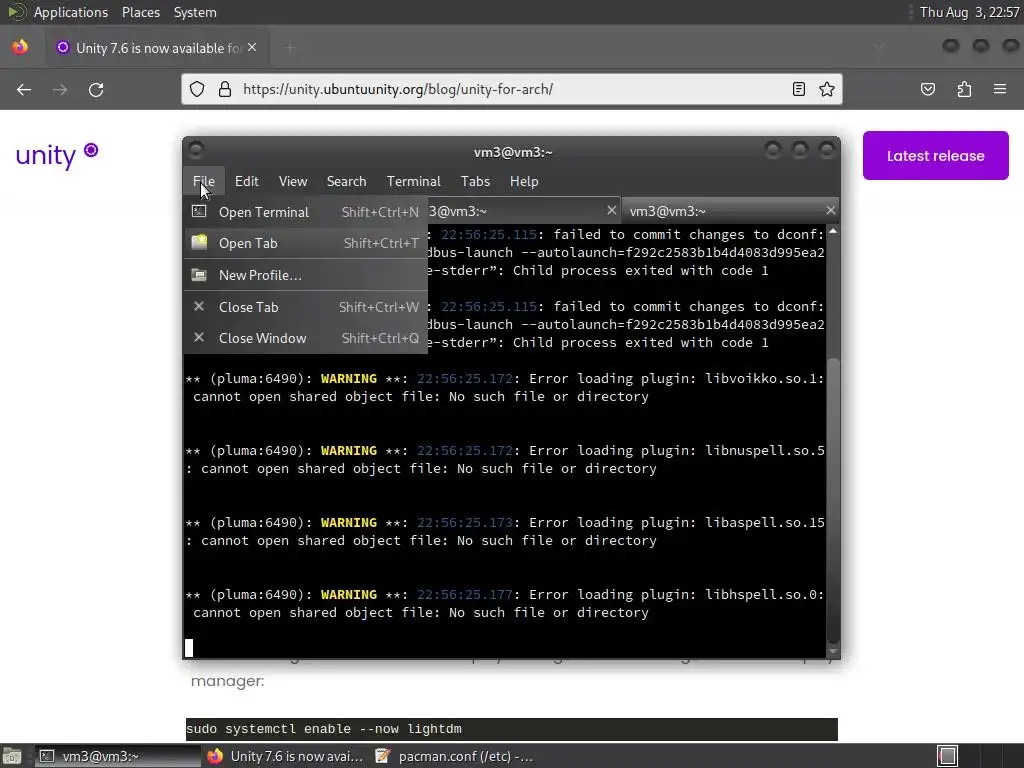Viewport: 1024px width, 768px height.
Task: Open a new Firefox tab with plus
Action: tap(290, 48)
